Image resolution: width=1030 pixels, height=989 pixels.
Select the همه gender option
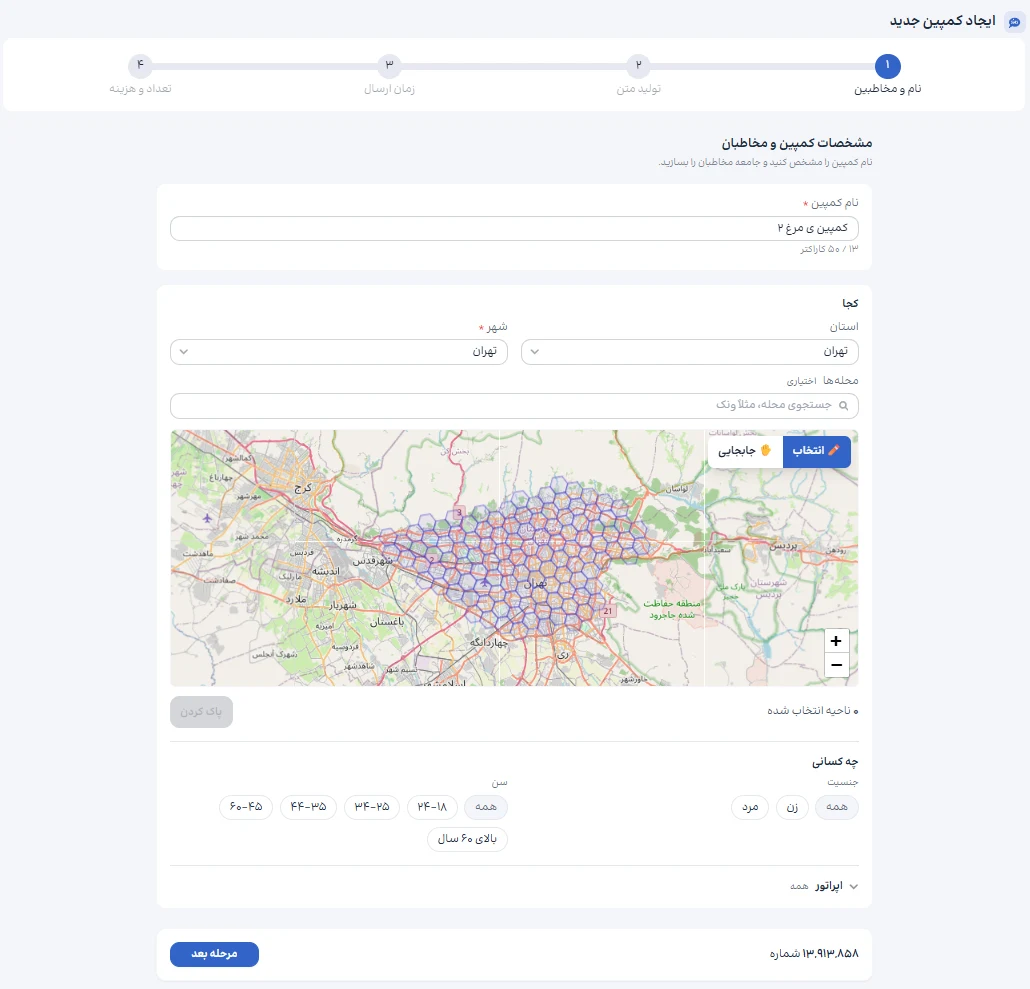pos(836,806)
